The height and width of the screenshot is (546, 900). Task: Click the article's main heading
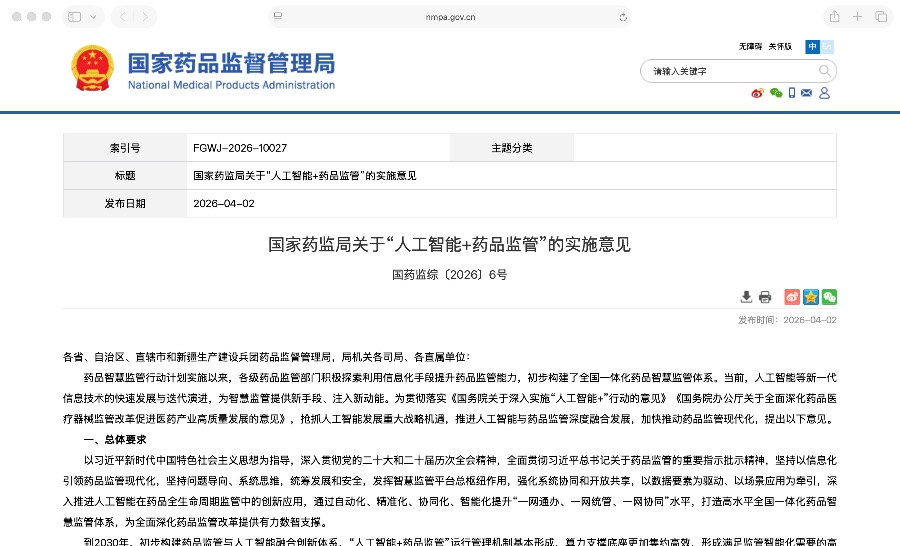point(449,245)
